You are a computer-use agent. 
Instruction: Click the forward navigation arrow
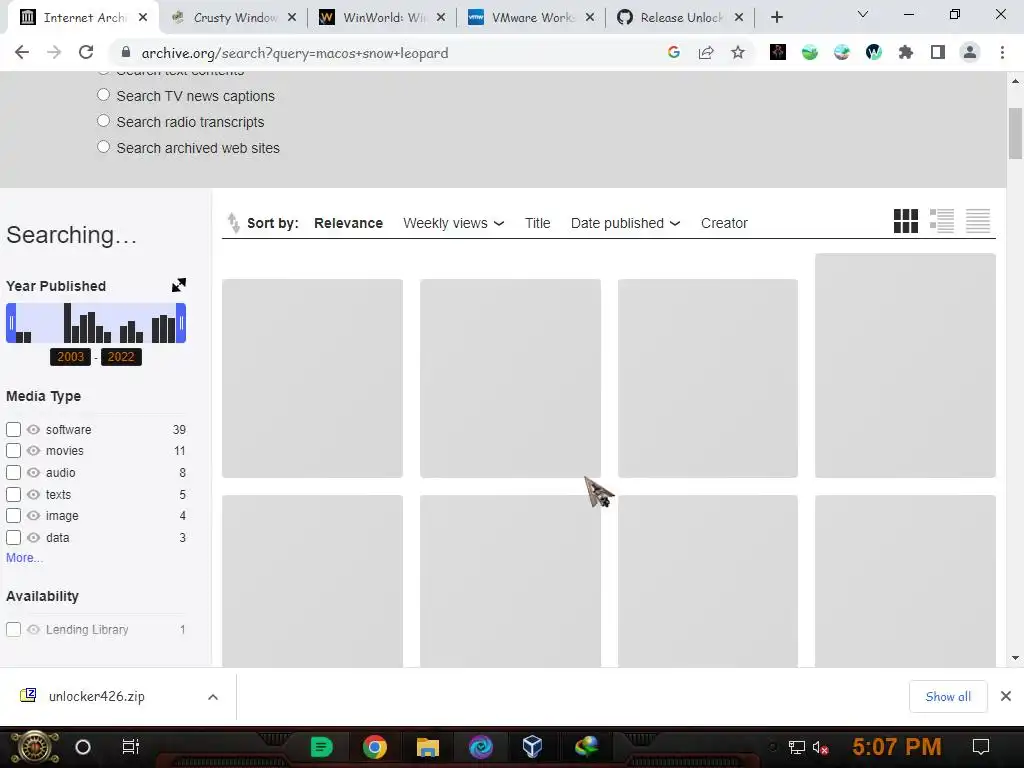[x=54, y=53]
